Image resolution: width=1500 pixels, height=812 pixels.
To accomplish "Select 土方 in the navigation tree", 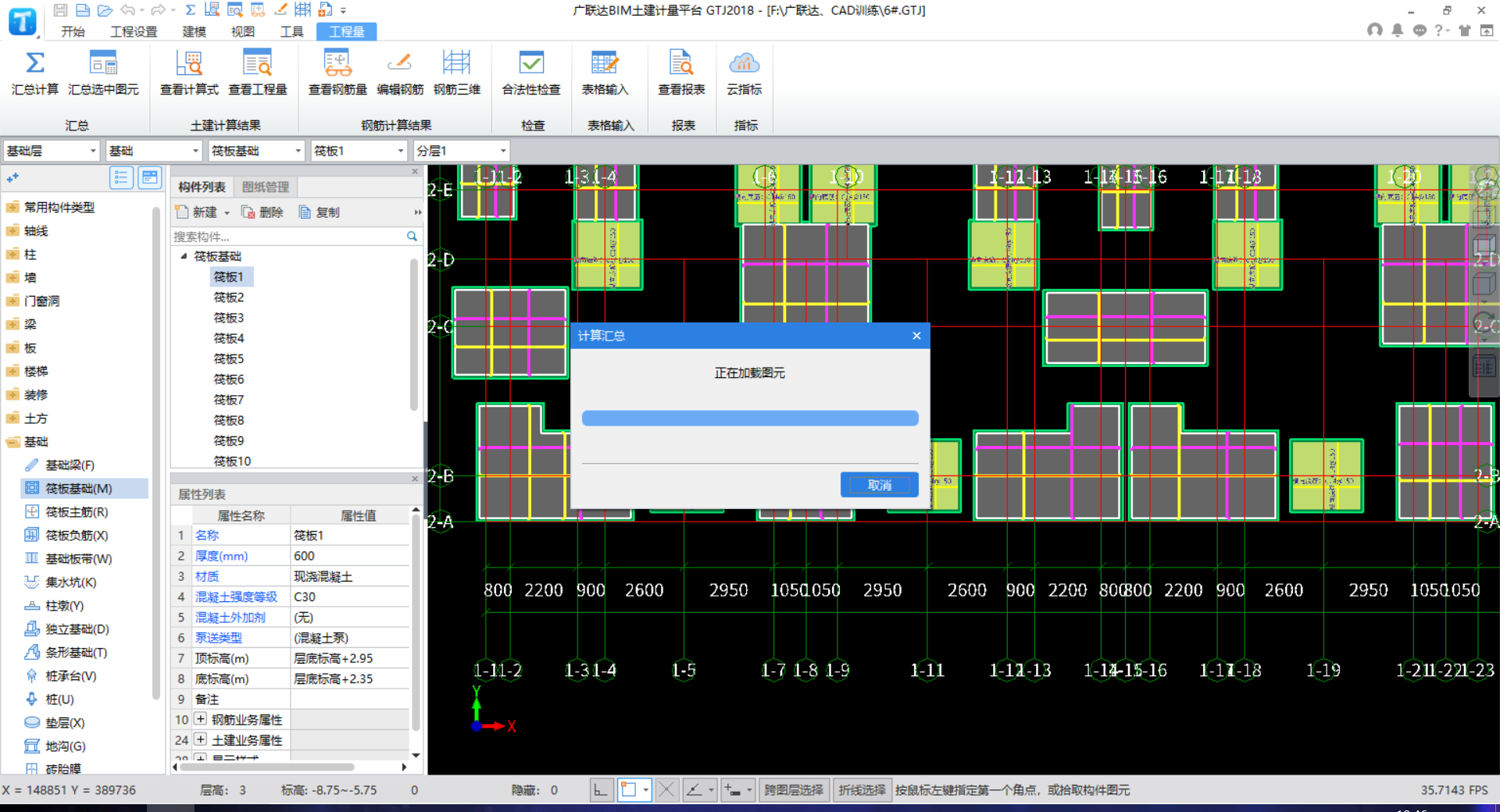I will pyautogui.click(x=36, y=418).
